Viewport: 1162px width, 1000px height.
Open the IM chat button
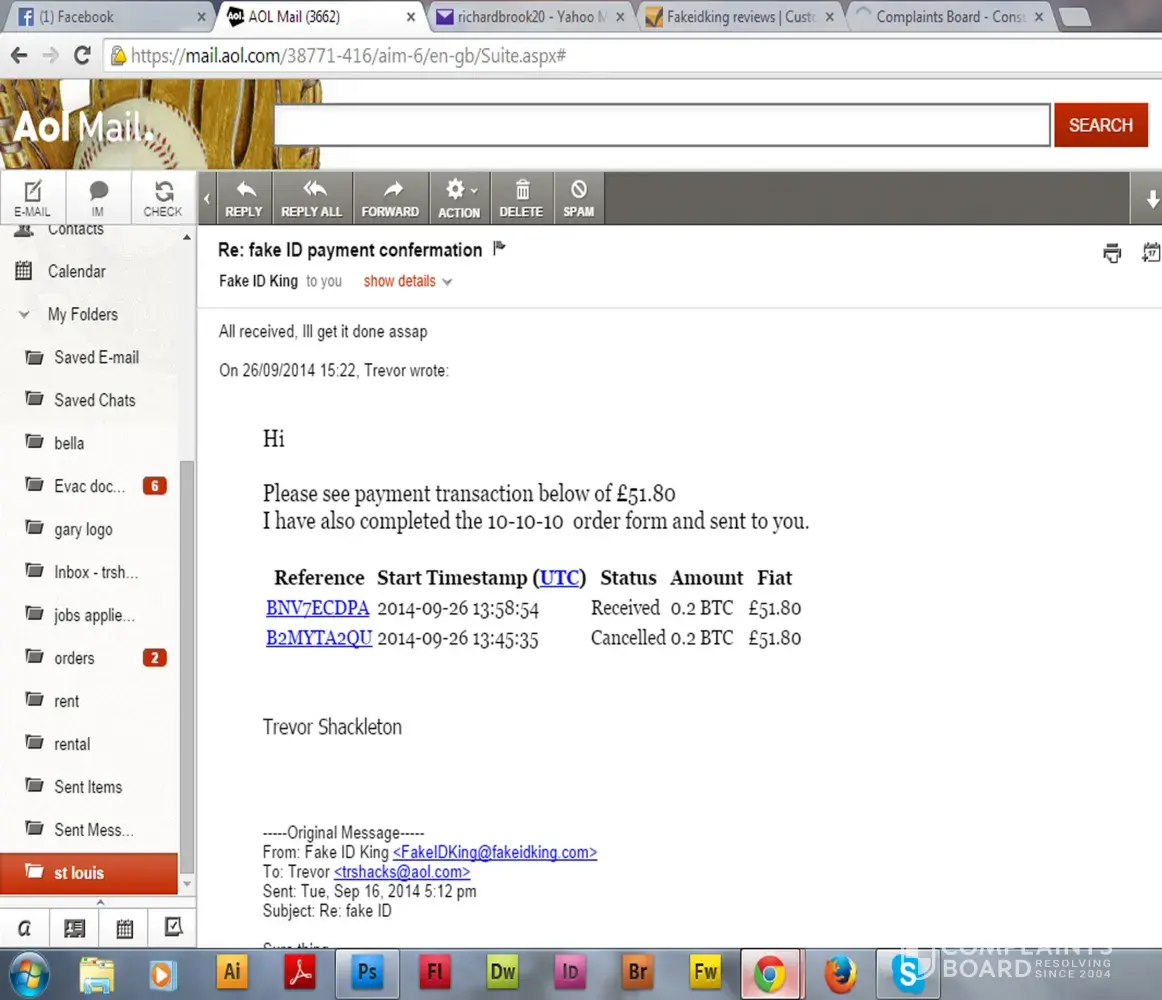click(x=98, y=198)
